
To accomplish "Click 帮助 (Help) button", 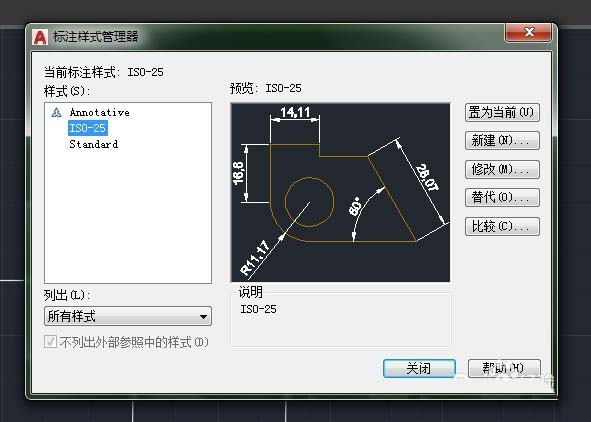I will [x=504, y=368].
